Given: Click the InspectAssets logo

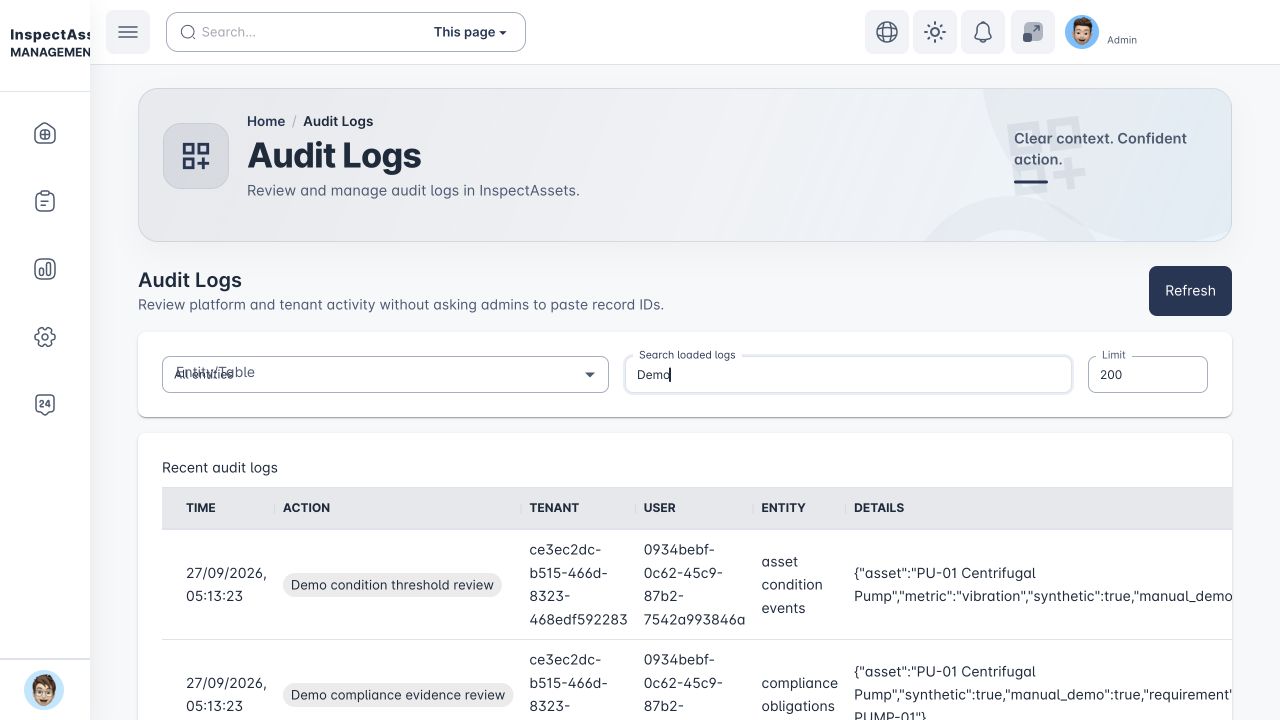Looking at the screenshot, I should click(x=50, y=43).
